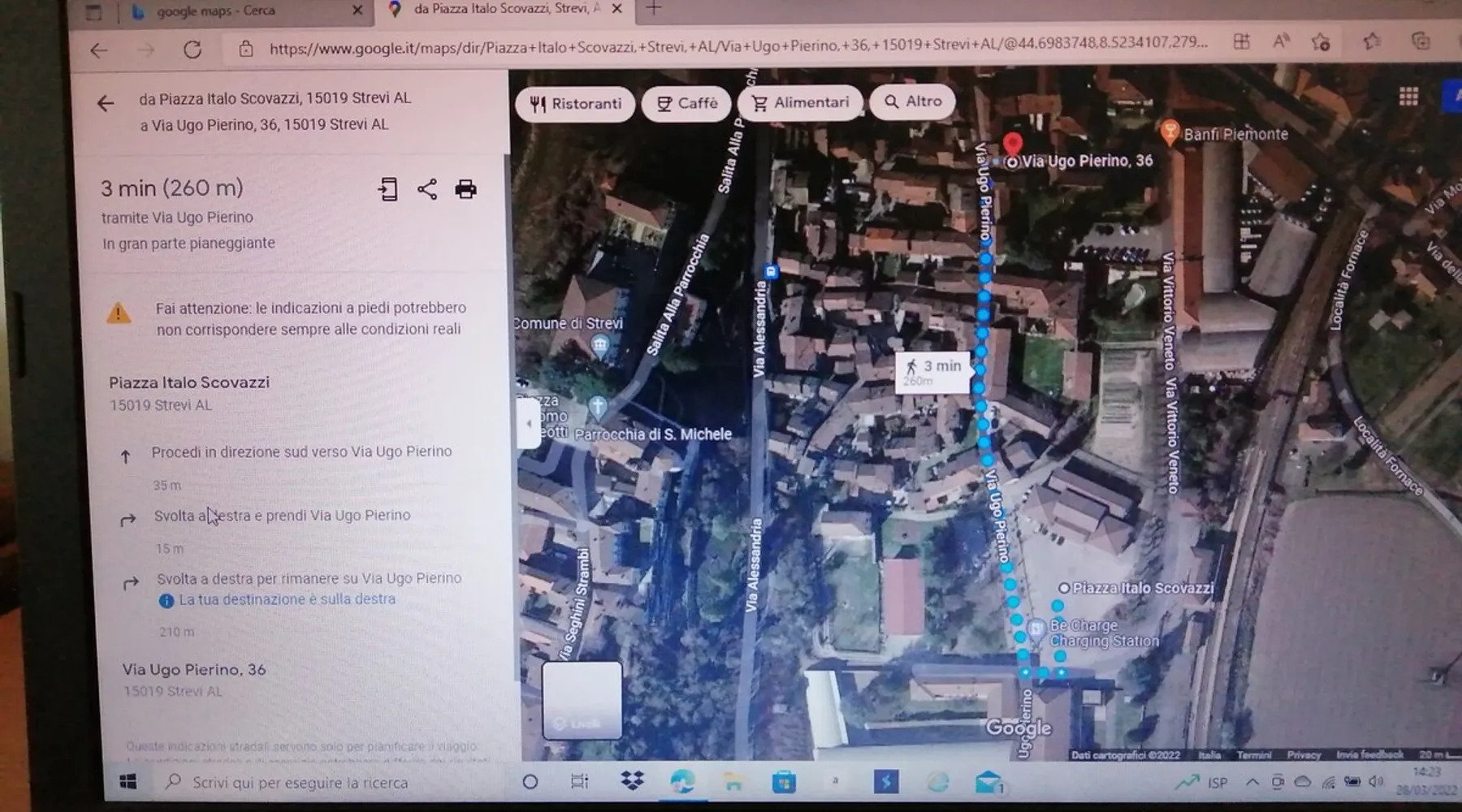Open File Explorer from taskbar
Image resolution: width=1462 pixels, height=812 pixels.
(x=733, y=782)
